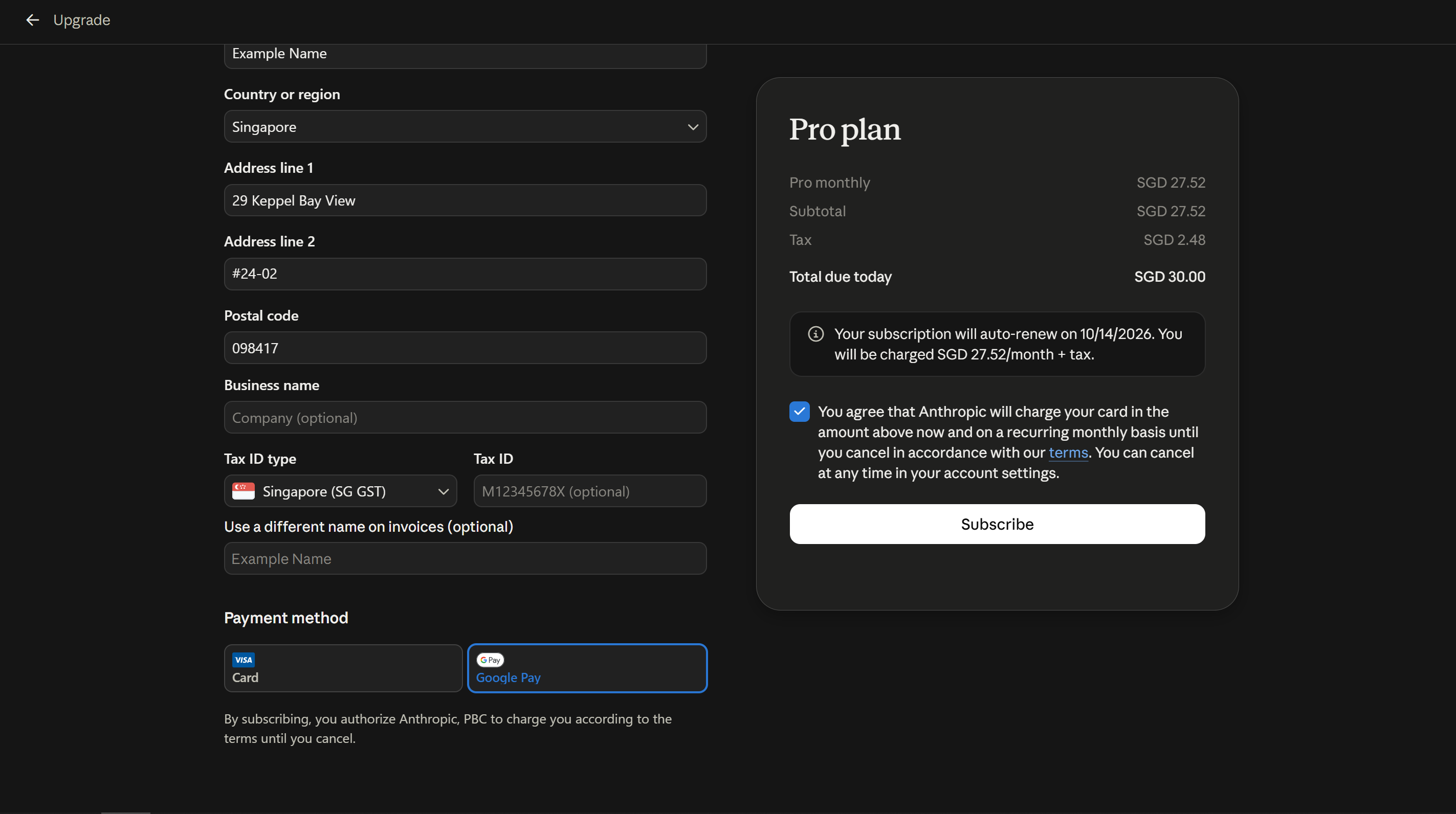The height and width of the screenshot is (814, 1456).
Task: Click the Tax ID M12345678X (optional) field
Action: (x=590, y=491)
